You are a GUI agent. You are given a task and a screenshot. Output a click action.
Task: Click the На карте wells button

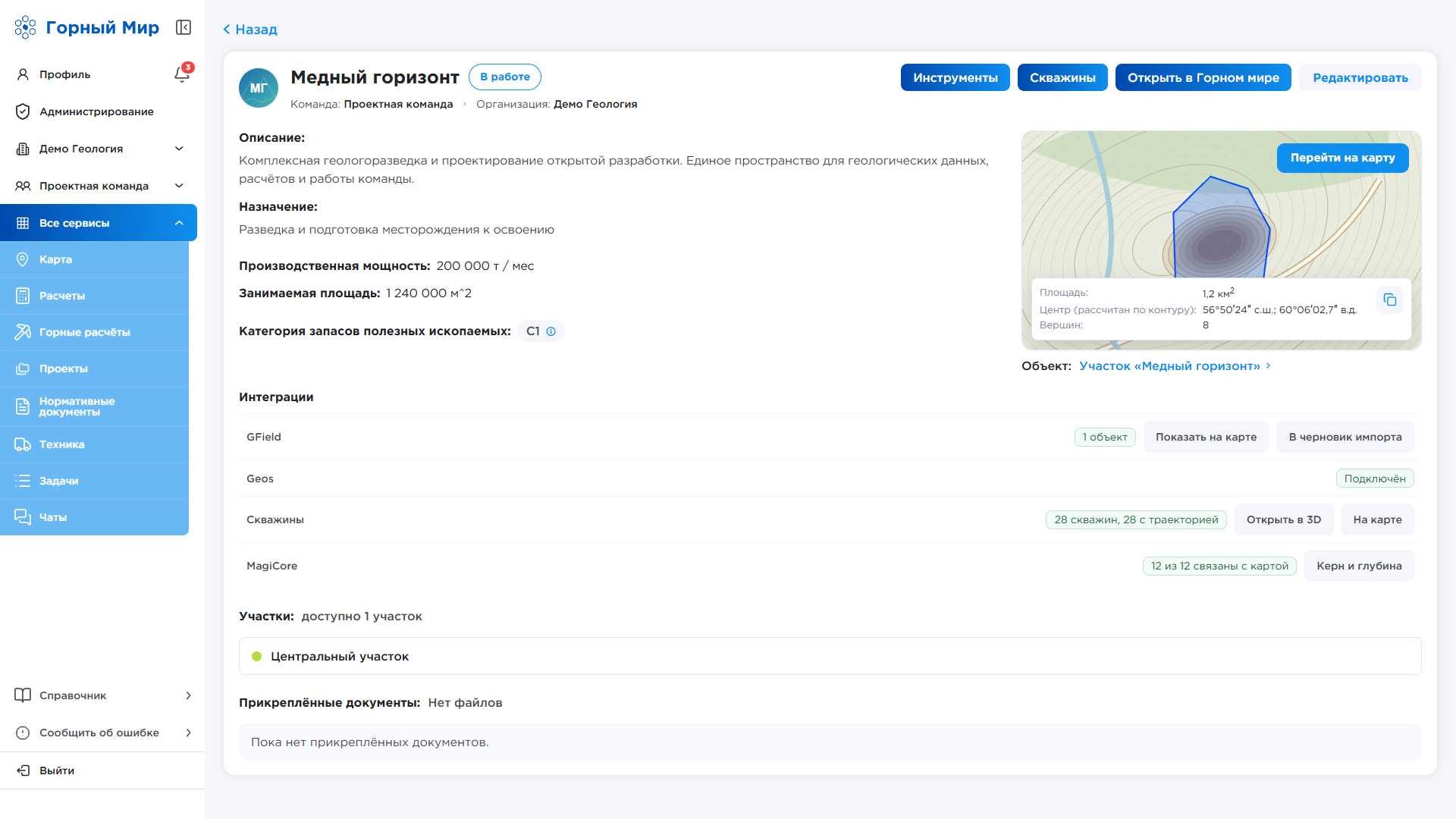pyautogui.click(x=1377, y=519)
